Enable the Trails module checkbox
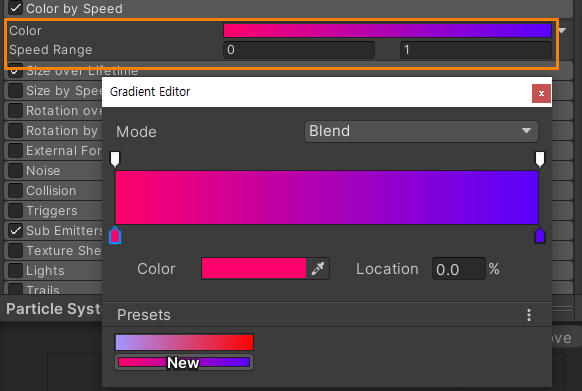Image resolution: width=582 pixels, height=391 pixels. (16, 289)
